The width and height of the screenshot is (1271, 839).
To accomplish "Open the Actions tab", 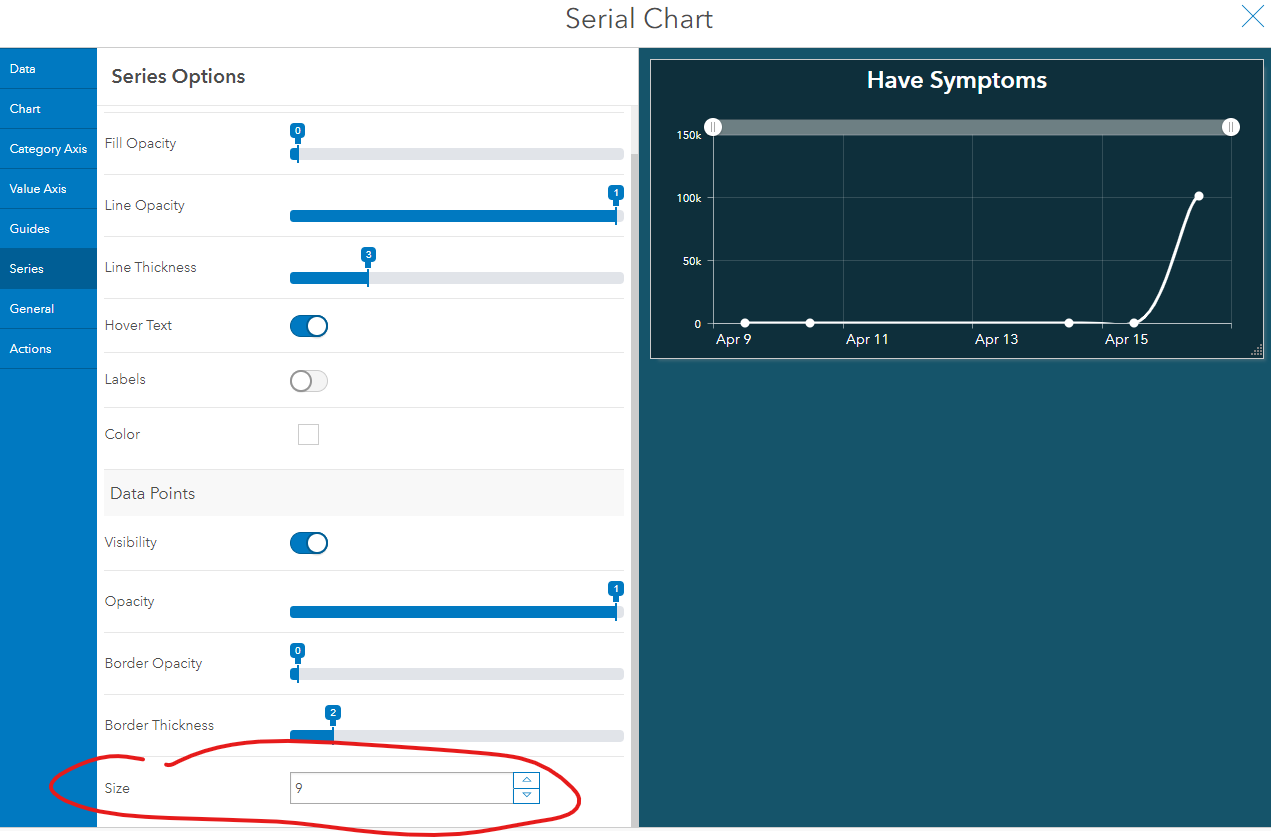I will (30, 349).
